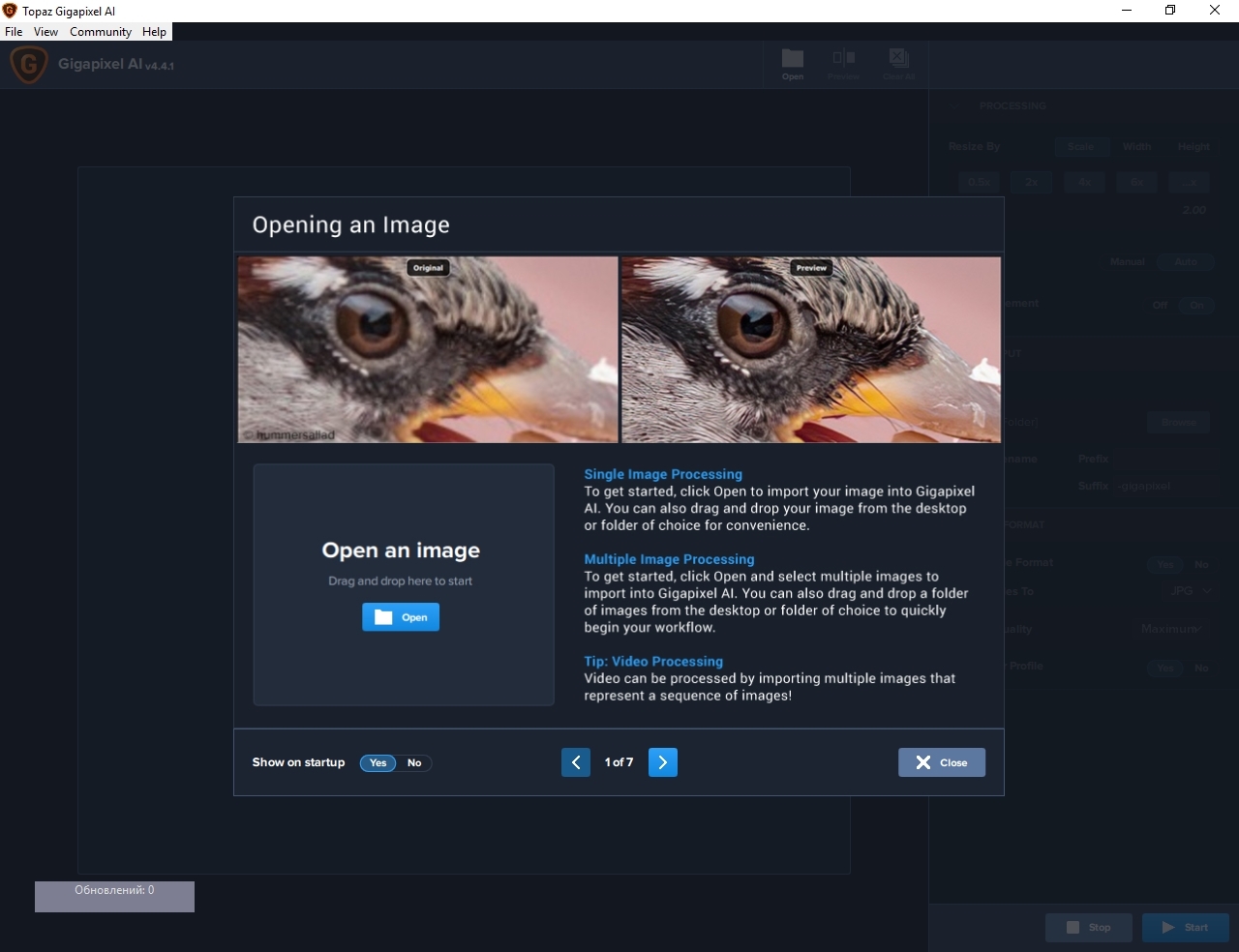Image resolution: width=1239 pixels, height=952 pixels.
Task: Click the Start processing button
Action: [x=1186, y=928]
